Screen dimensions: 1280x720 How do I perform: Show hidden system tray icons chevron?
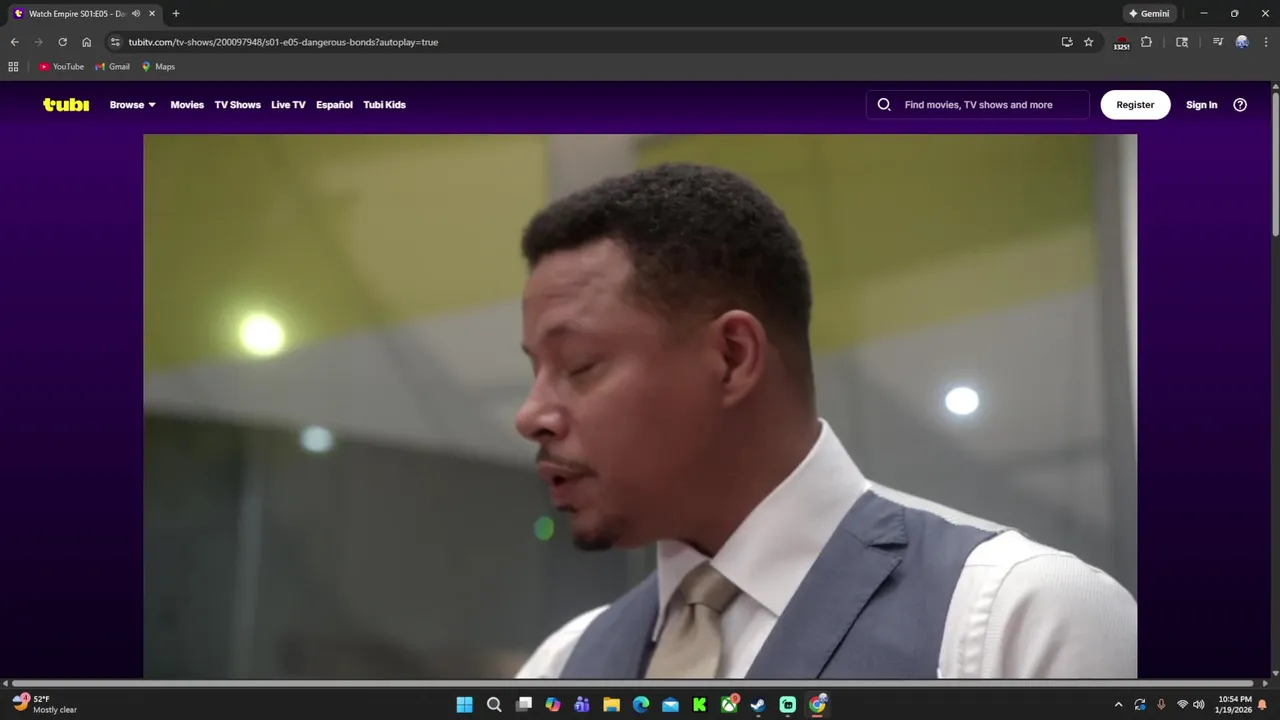pos(1118,704)
